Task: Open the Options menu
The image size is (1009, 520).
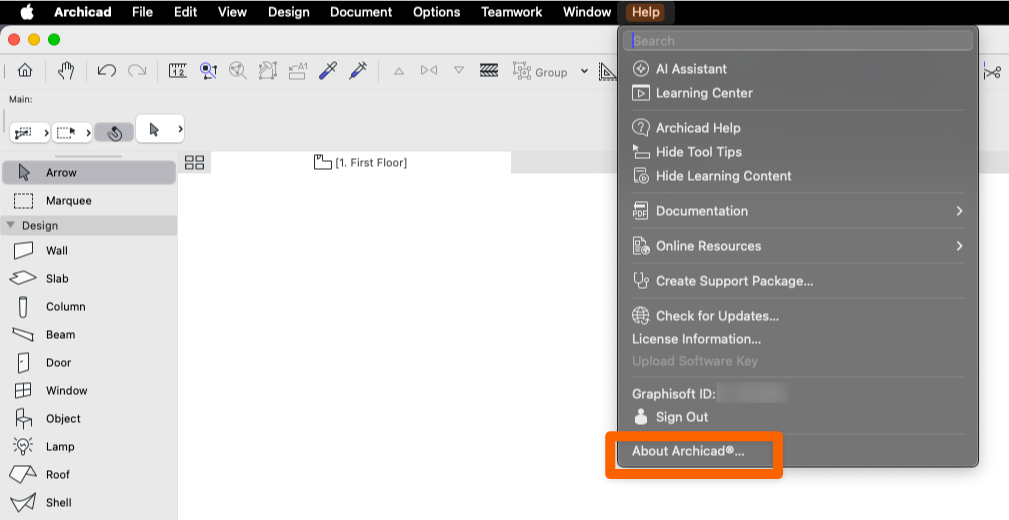Action: (436, 12)
